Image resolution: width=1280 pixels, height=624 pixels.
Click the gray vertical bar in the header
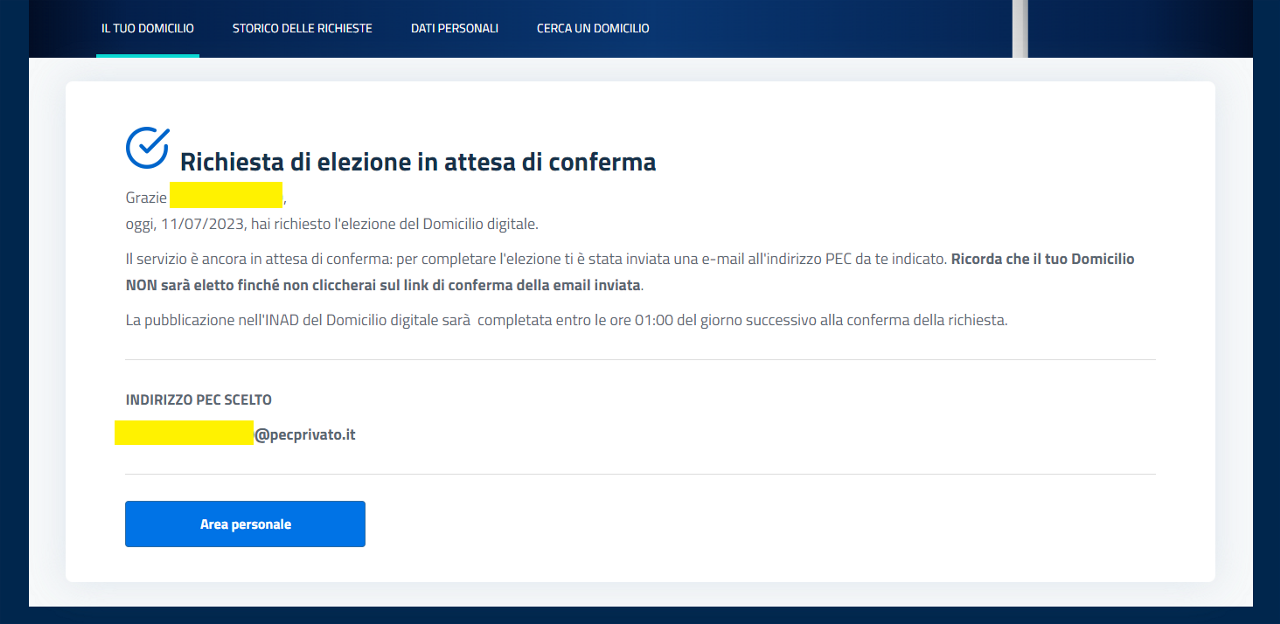1019,28
